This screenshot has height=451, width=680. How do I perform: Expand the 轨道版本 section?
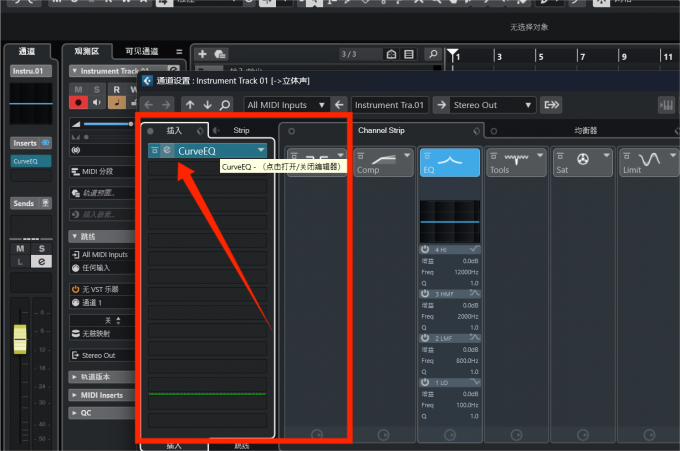pos(75,377)
